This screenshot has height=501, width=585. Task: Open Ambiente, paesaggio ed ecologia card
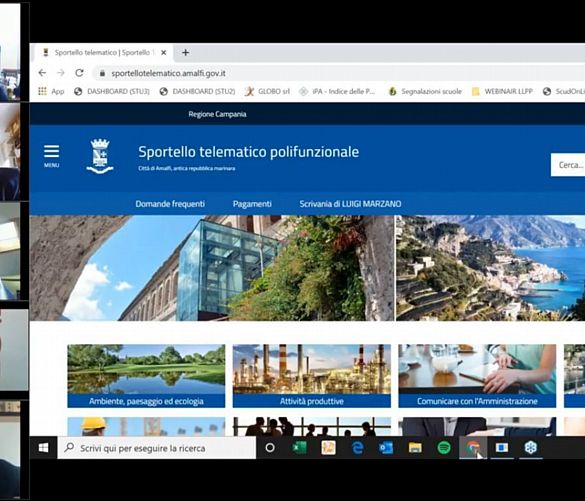[146, 376]
